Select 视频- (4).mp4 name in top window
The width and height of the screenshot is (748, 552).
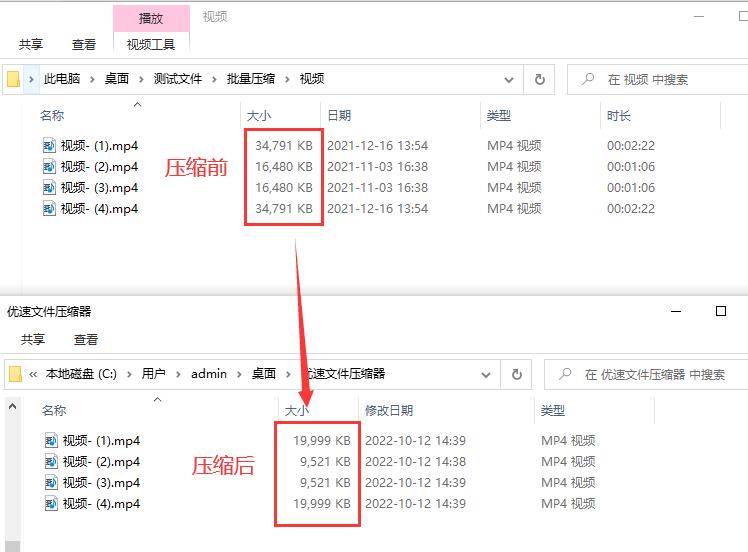tap(99, 208)
